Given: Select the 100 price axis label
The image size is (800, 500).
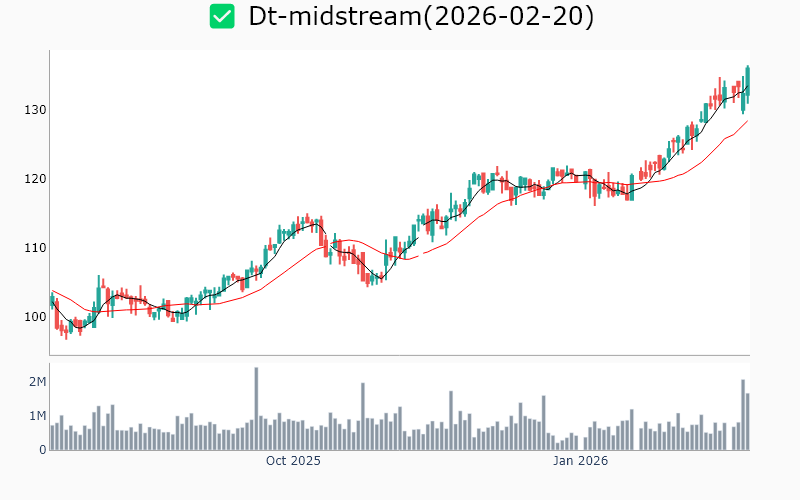Looking at the screenshot, I should [35, 317].
